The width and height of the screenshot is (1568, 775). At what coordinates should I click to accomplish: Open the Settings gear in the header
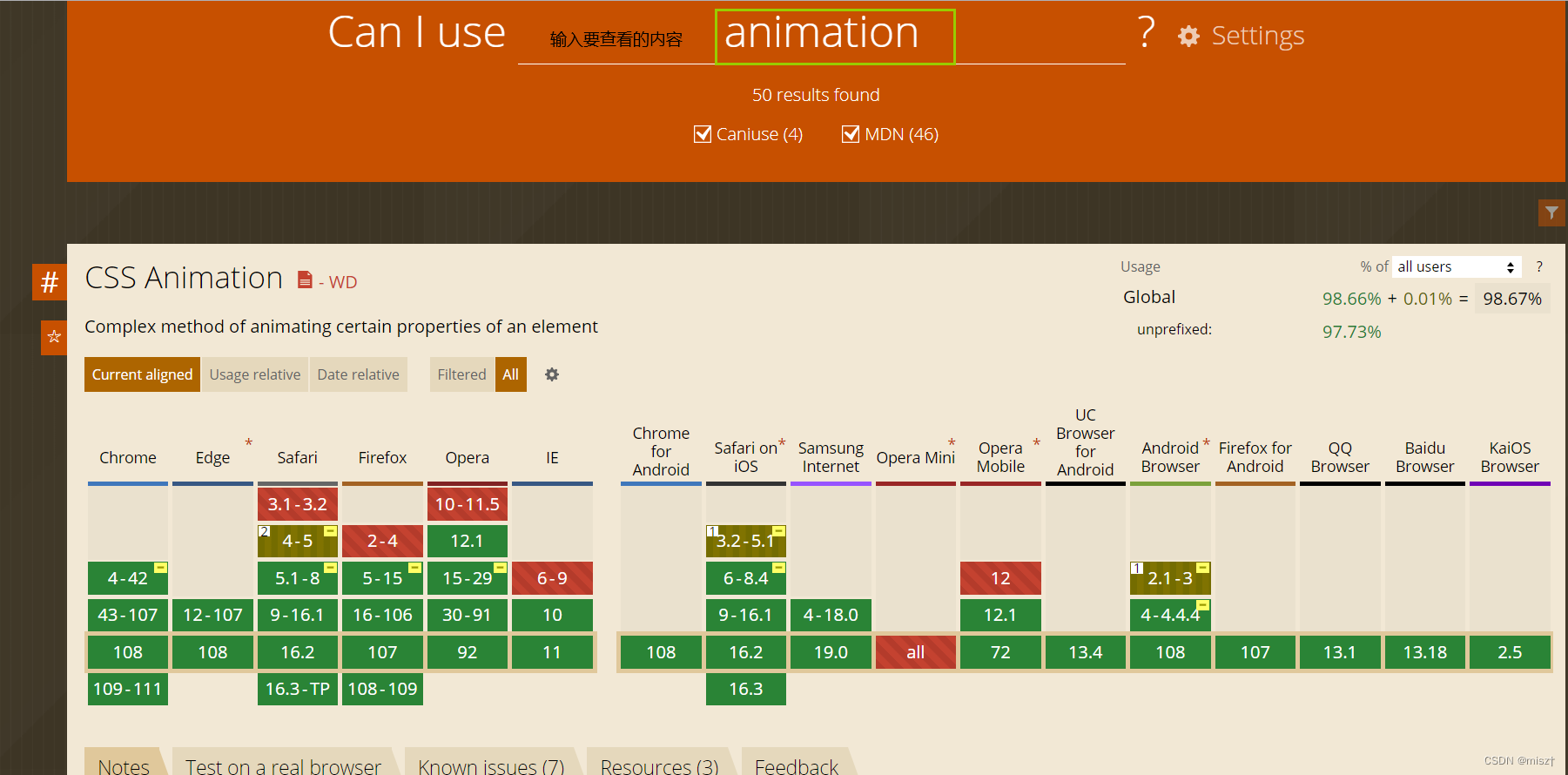coord(1188,36)
